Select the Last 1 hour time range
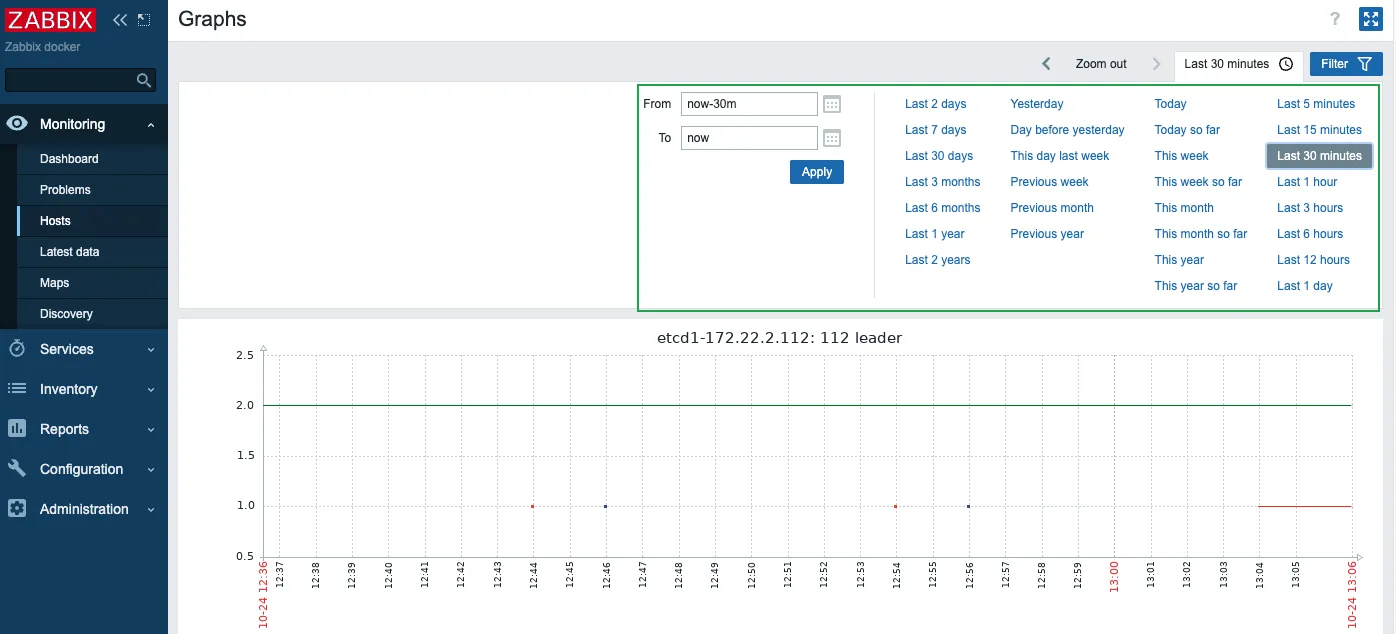This screenshot has height=634, width=1396. tap(1307, 181)
